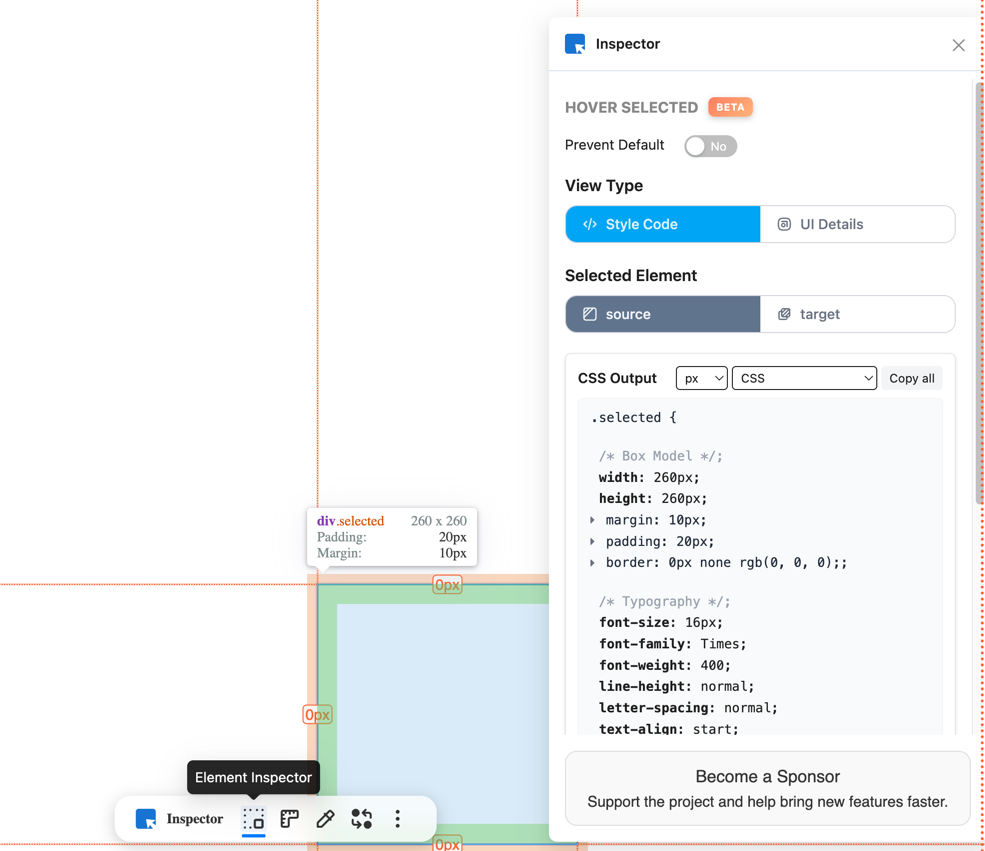985x851 pixels.
Task: Click the BETA badge
Action: point(730,107)
